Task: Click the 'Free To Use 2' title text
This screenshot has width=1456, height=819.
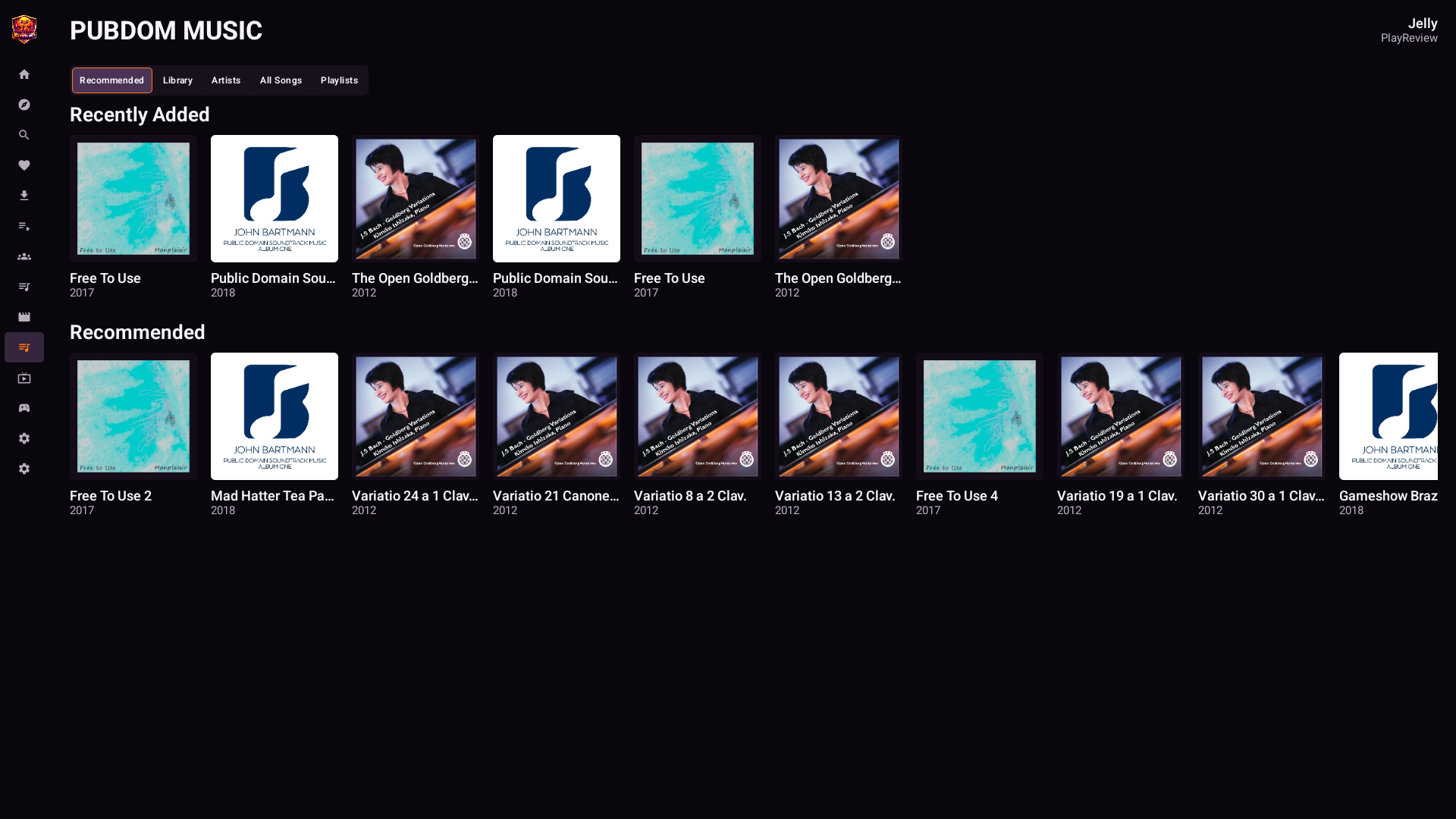Action: (x=111, y=496)
